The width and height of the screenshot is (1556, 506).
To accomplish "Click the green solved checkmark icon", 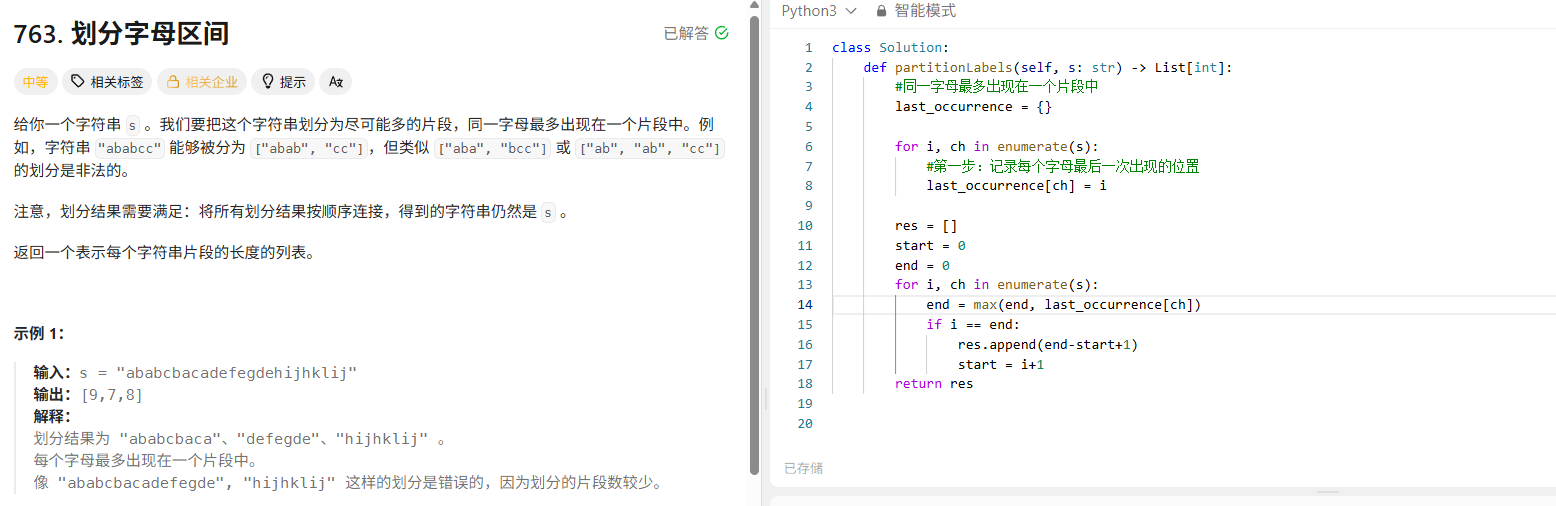I will (722, 34).
